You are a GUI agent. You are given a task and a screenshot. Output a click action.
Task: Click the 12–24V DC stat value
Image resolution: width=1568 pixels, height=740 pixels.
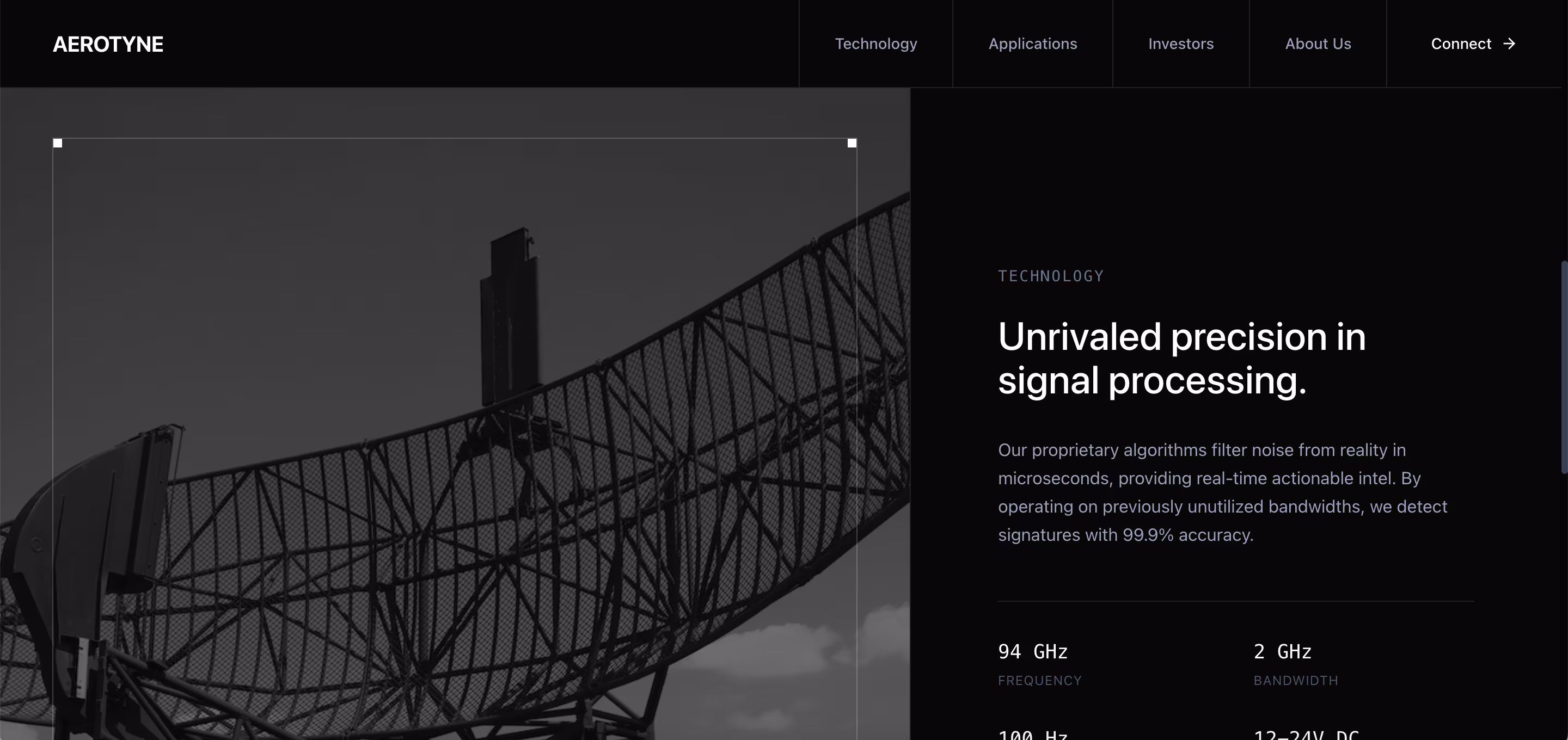1306,735
